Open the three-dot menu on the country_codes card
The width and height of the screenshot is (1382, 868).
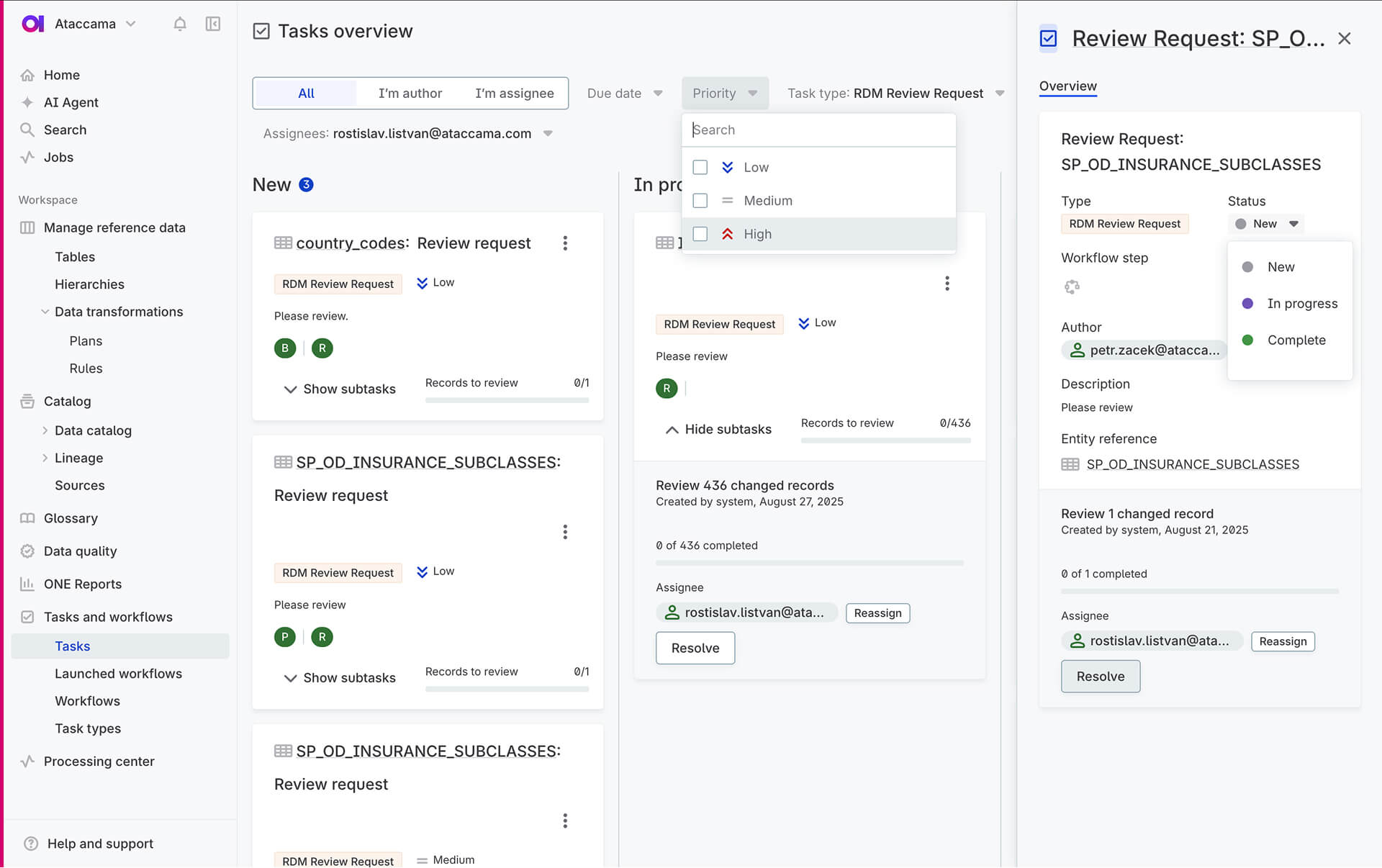565,243
